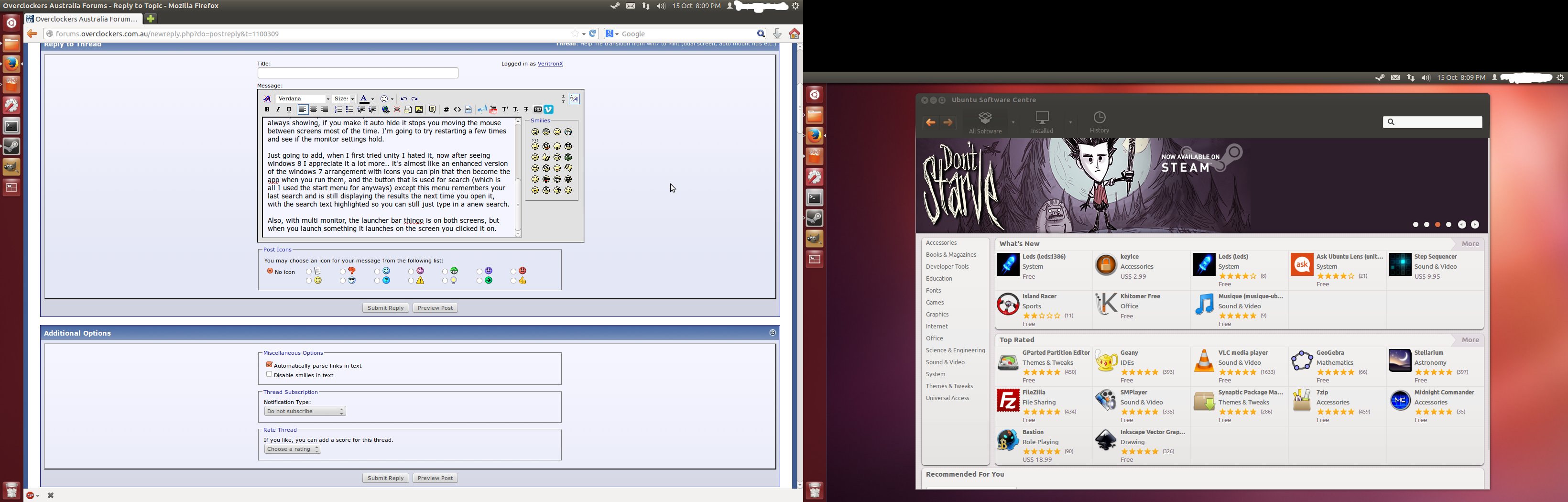Select the thumbs-up post icon radio
This screenshot has height=502, width=1568.
click(513, 281)
